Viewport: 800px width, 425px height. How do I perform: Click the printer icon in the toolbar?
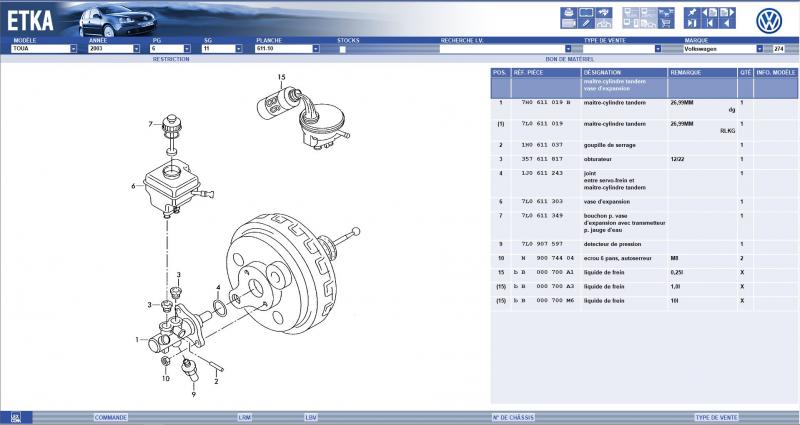(569, 11)
